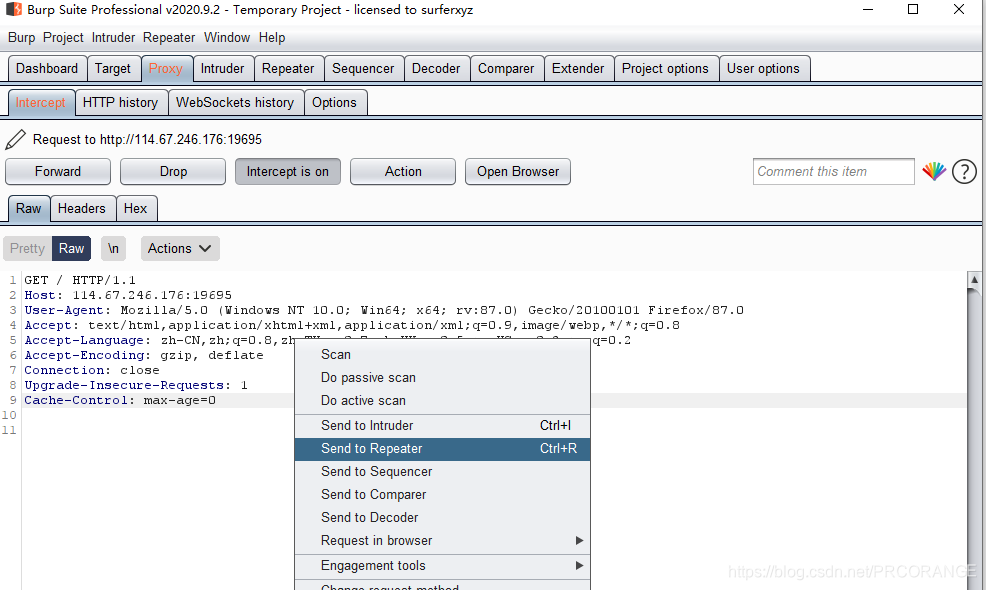This screenshot has width=986, height=590.
Task: Toggle the \n non-printable characters button
Action: 113,248
